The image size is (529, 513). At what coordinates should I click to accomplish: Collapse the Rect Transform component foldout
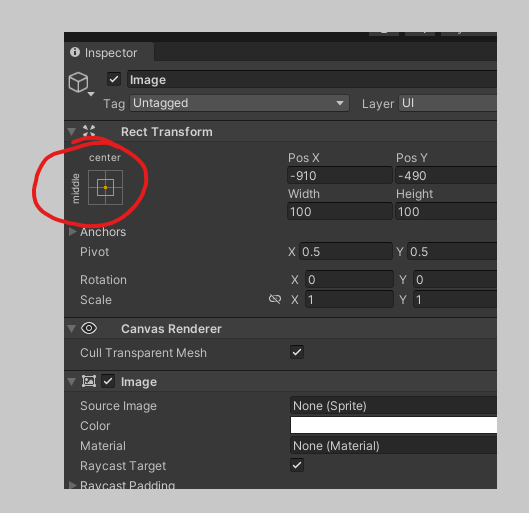[72, 132]
